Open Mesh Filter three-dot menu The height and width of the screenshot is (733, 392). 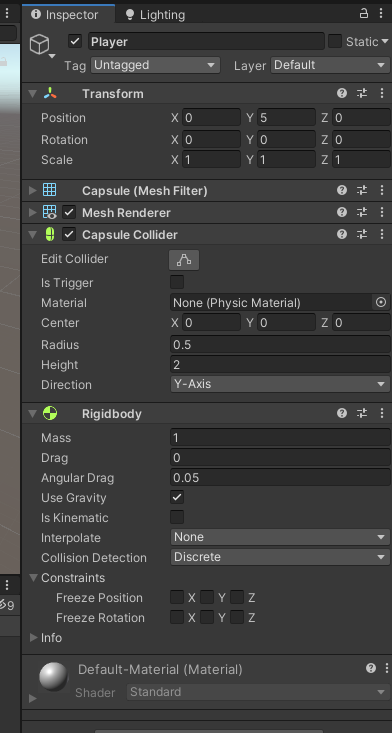(382, 190)
